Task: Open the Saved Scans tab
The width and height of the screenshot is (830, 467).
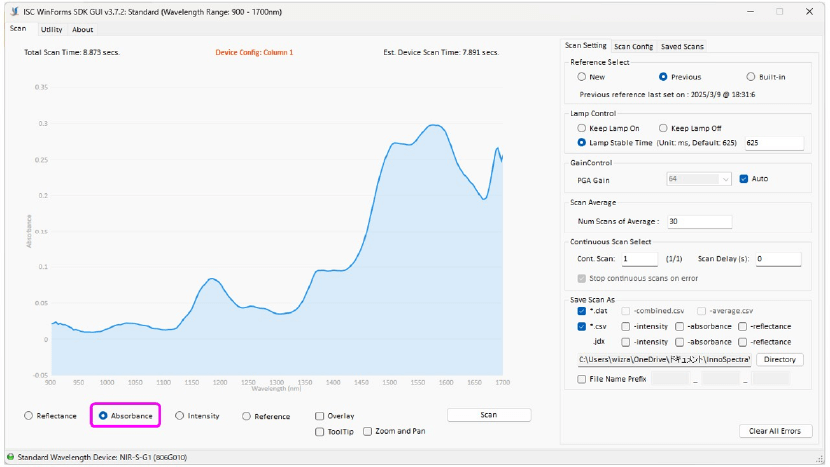Action: click(681, 46)
